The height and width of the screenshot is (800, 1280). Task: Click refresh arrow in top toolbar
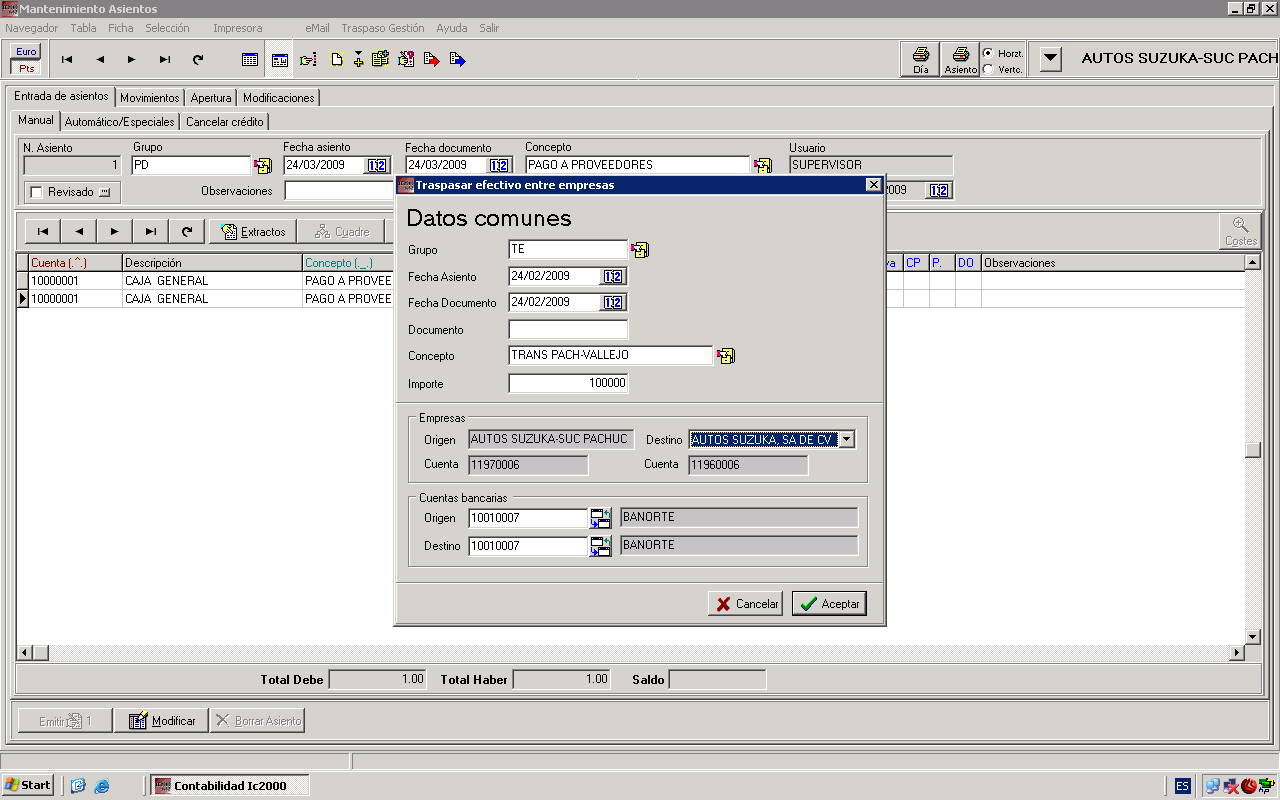(x=198, y=60)
